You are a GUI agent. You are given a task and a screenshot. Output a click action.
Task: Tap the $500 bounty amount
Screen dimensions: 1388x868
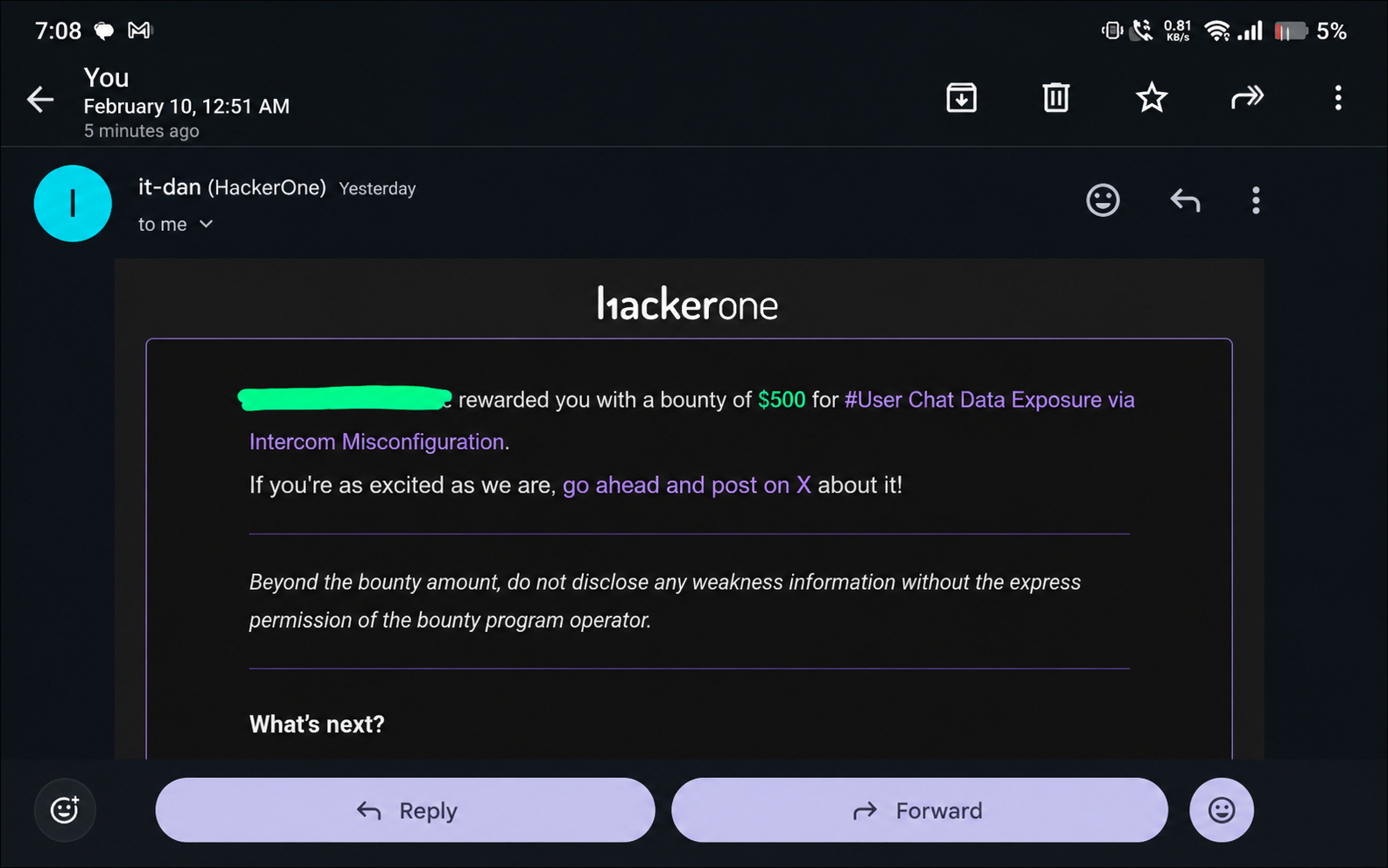pyautogui.click(x=782, y=400)
